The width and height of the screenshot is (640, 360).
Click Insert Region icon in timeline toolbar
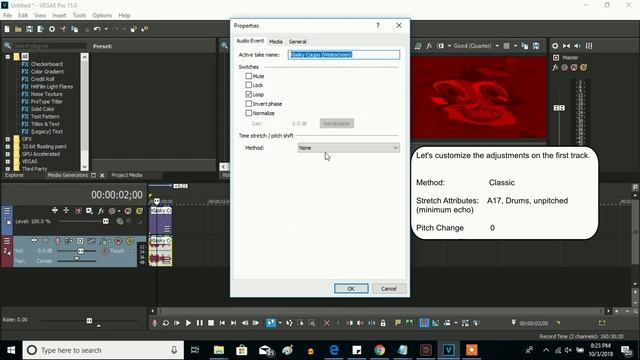pos(409,323)
